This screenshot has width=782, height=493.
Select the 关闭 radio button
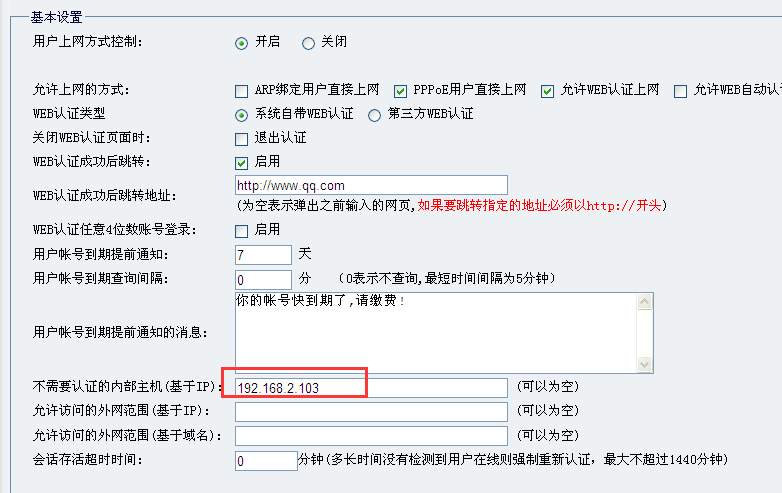click(307, 43)
